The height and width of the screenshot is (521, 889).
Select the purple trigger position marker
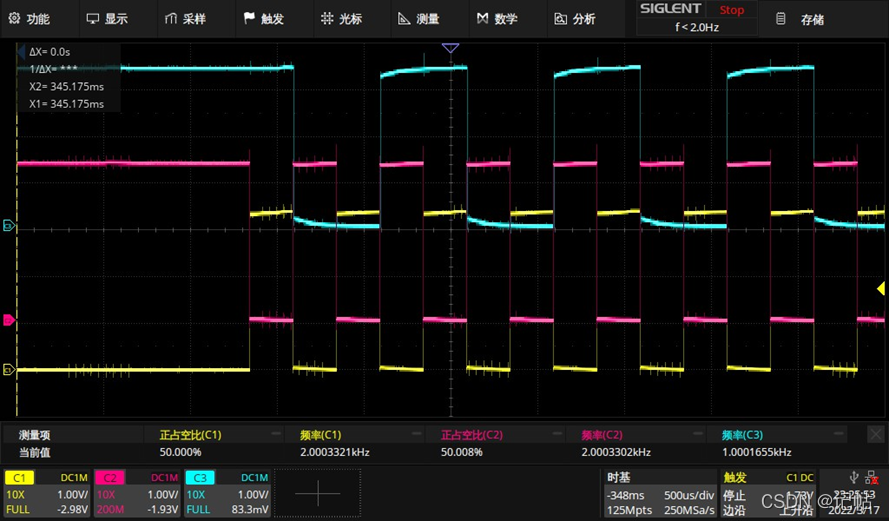coord(450,48)
